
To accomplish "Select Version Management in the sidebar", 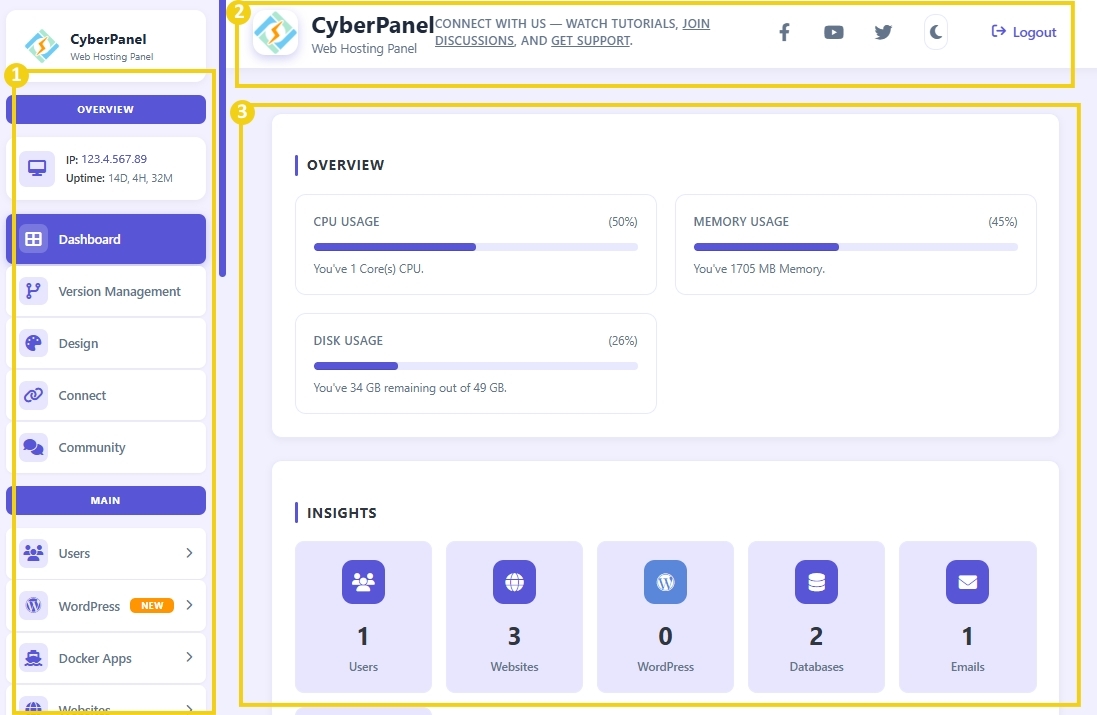I will 110,291.
